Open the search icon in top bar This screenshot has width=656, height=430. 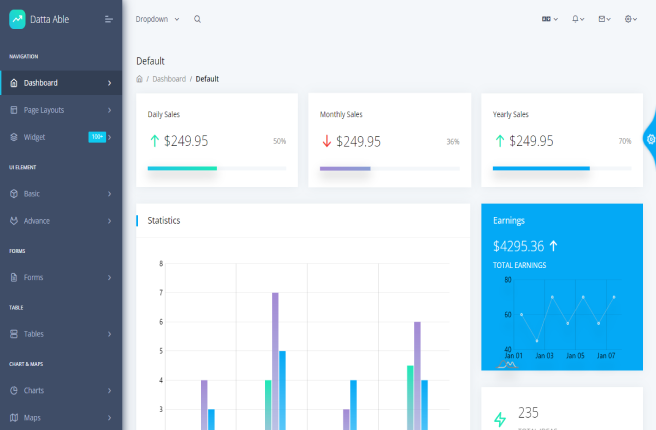point(197,19)
